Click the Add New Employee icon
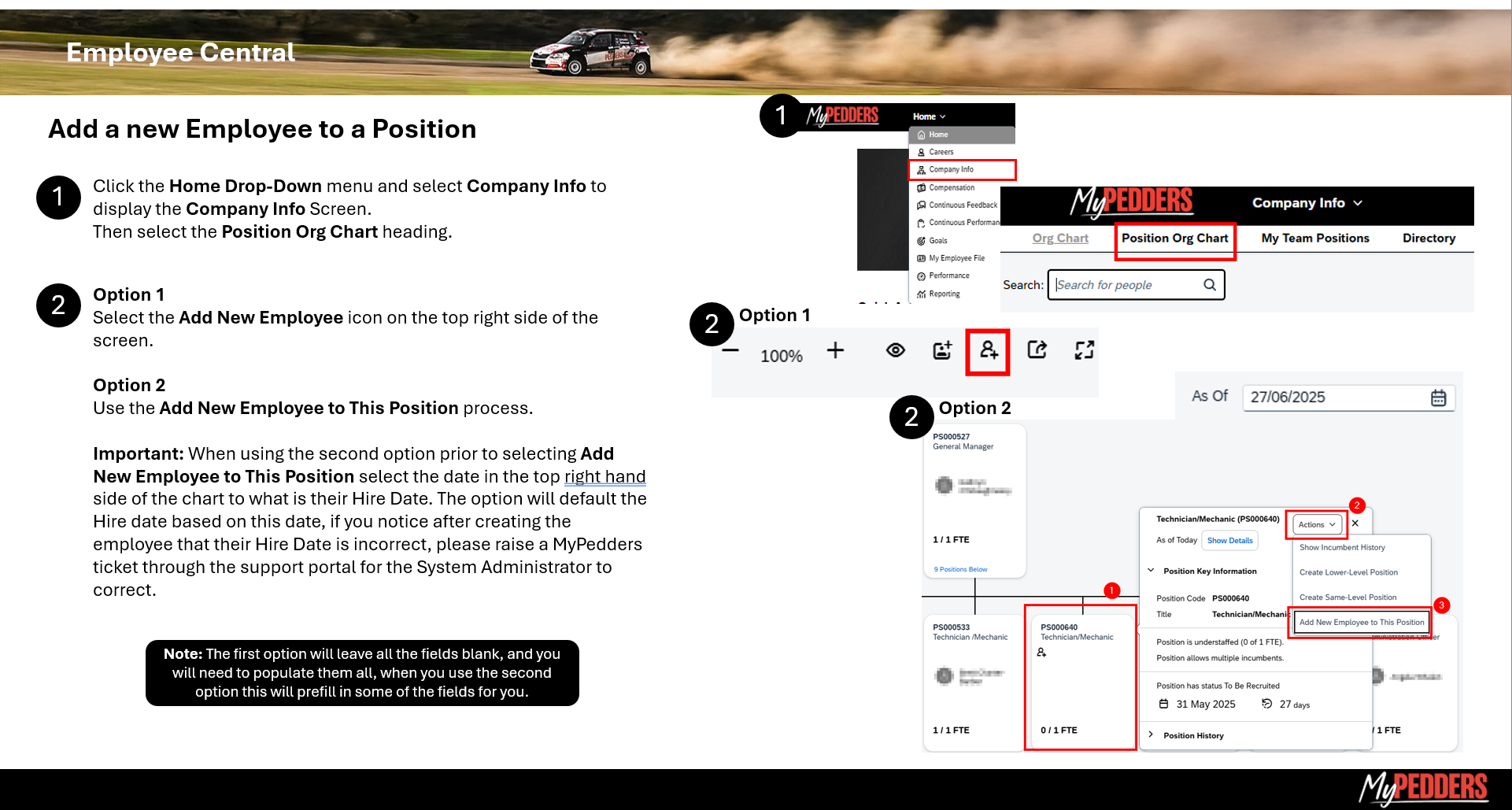The width and height of the screenshot is (1512, 810). [989, 350]
